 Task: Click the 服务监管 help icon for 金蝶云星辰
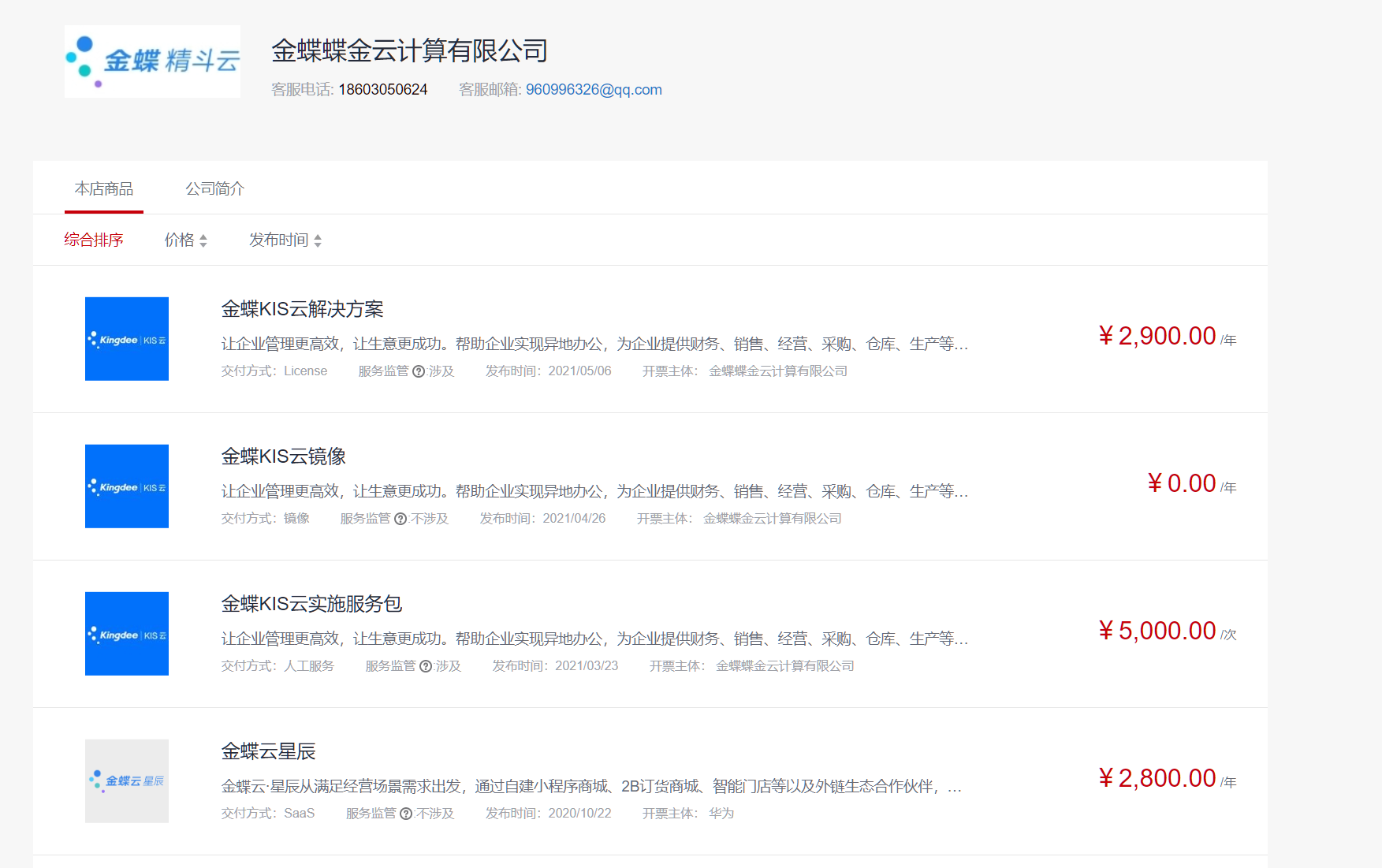[406, 814]
